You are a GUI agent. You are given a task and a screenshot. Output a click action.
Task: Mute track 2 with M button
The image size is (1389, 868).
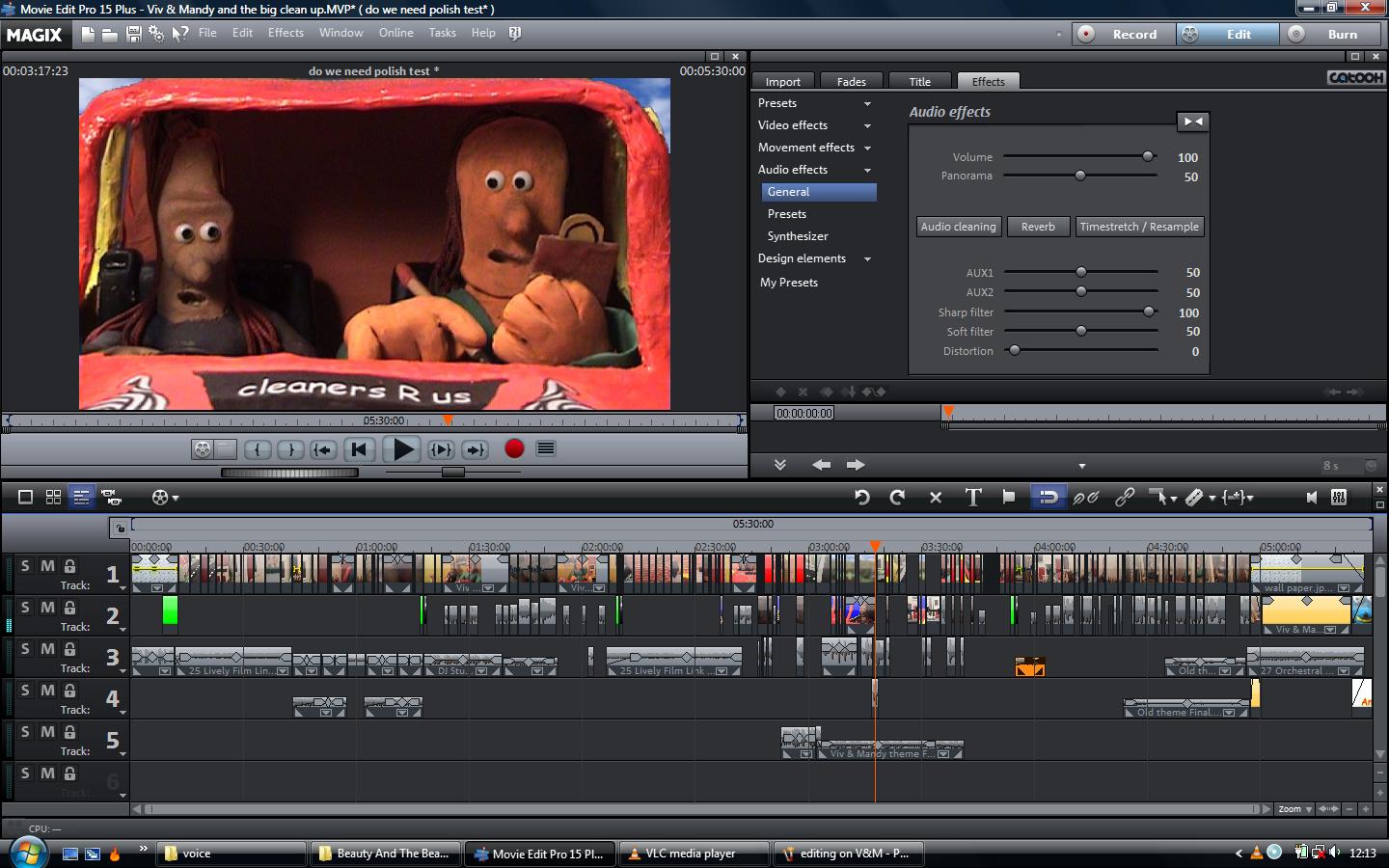(47, 608)
